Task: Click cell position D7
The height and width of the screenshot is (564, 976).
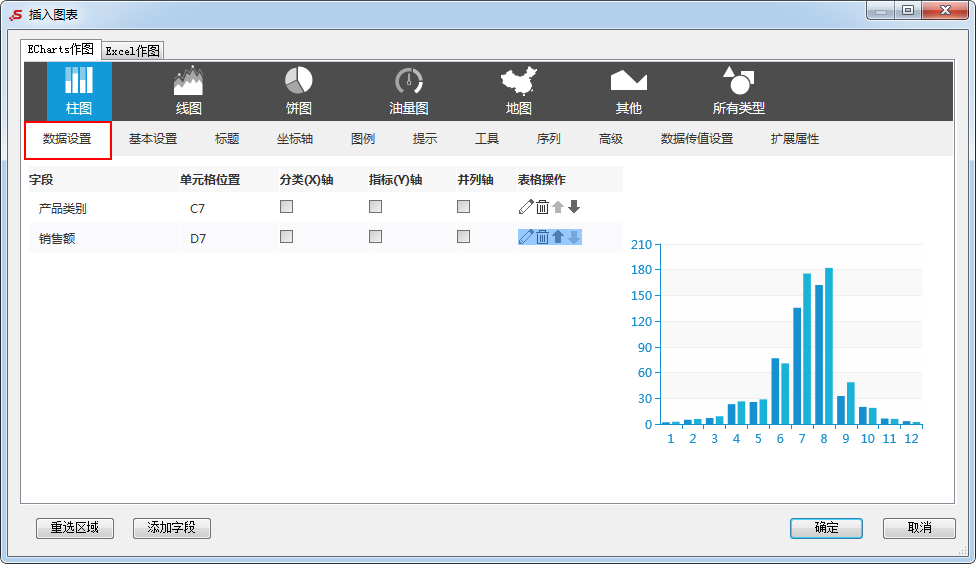Action: point(198,238)
